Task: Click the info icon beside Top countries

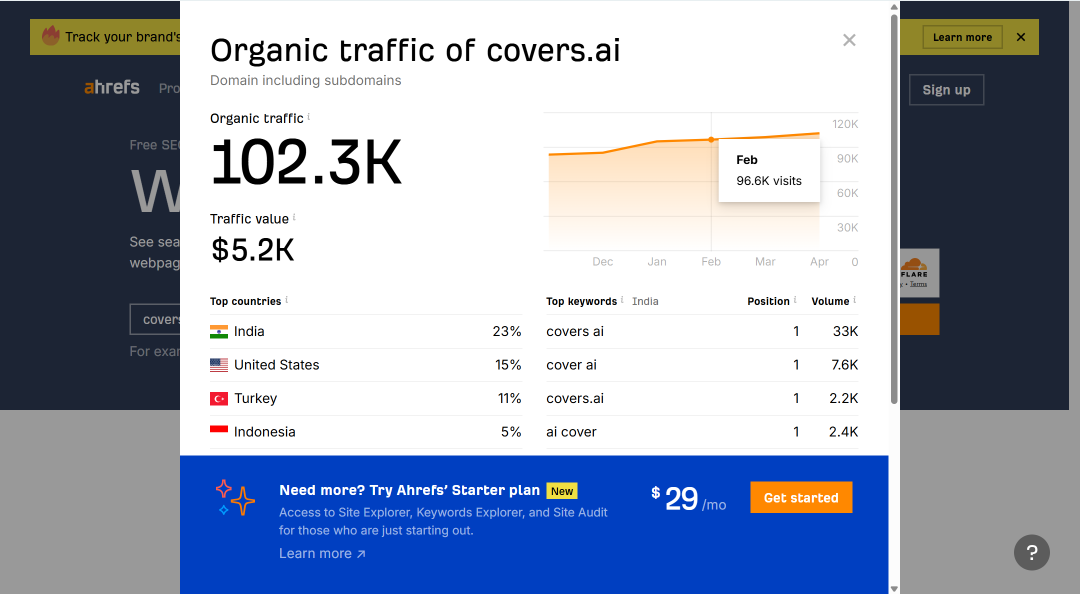Action: (x=287, y=300)
